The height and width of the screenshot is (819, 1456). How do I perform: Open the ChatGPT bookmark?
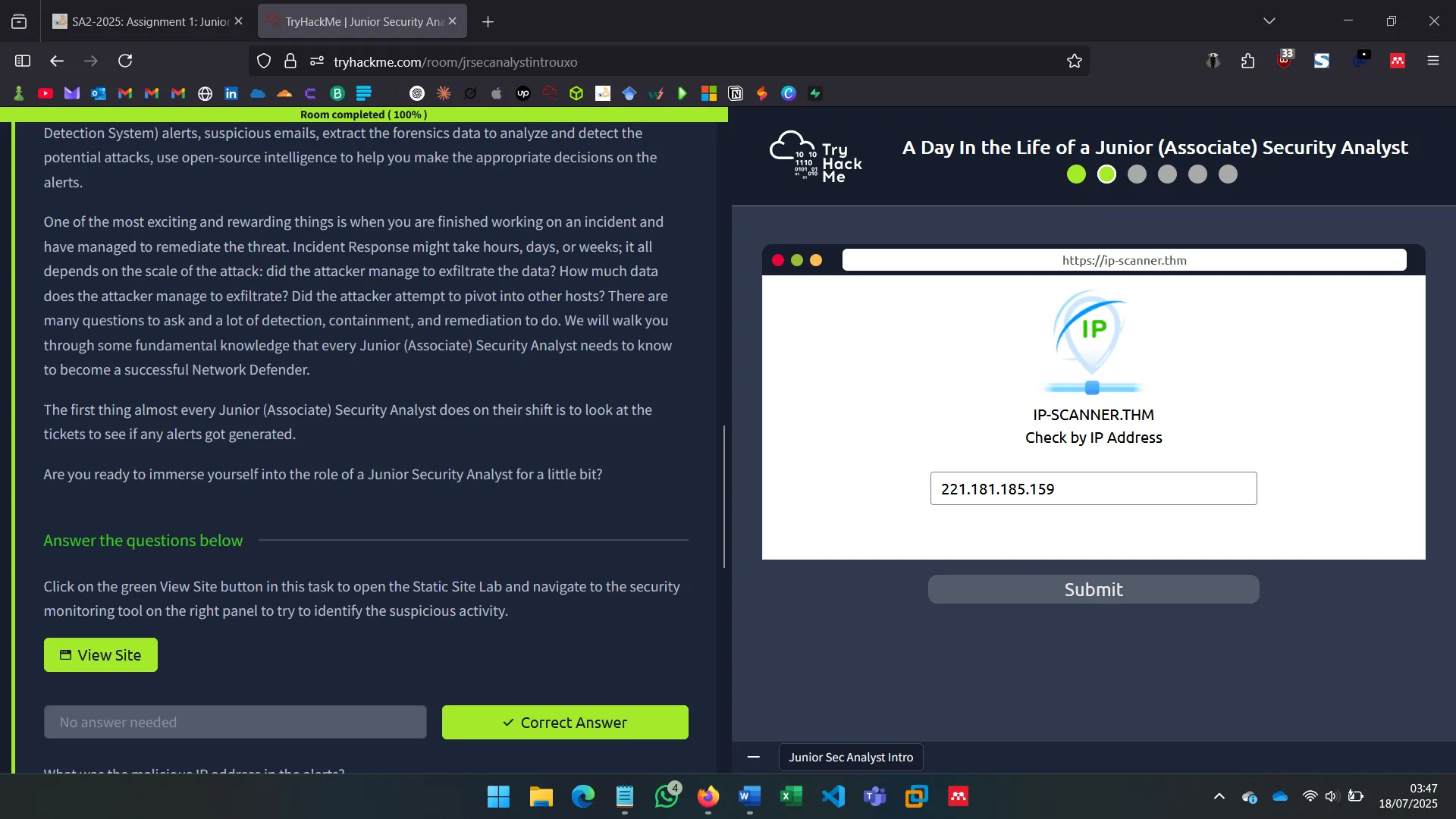pyautogui.click(x=417, y=93)
